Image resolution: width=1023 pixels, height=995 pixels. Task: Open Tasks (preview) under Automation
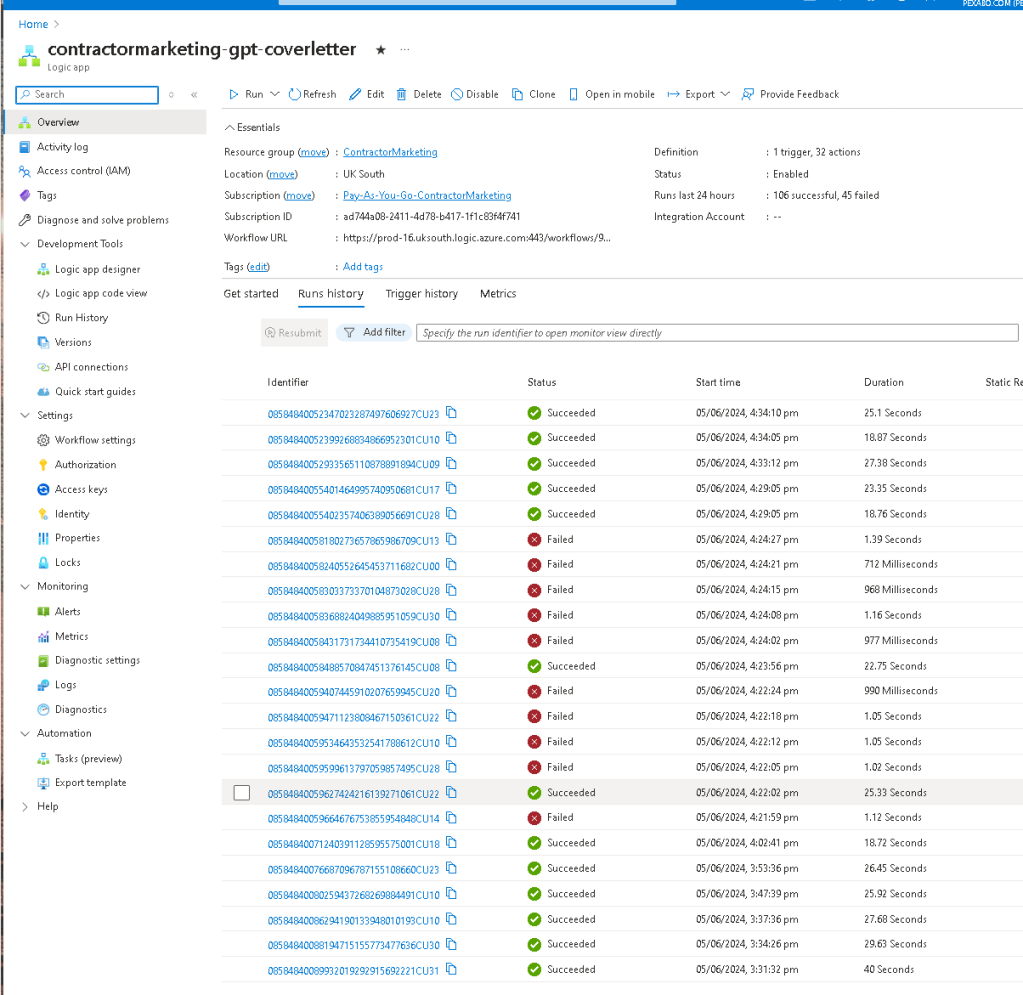(88, 759)
